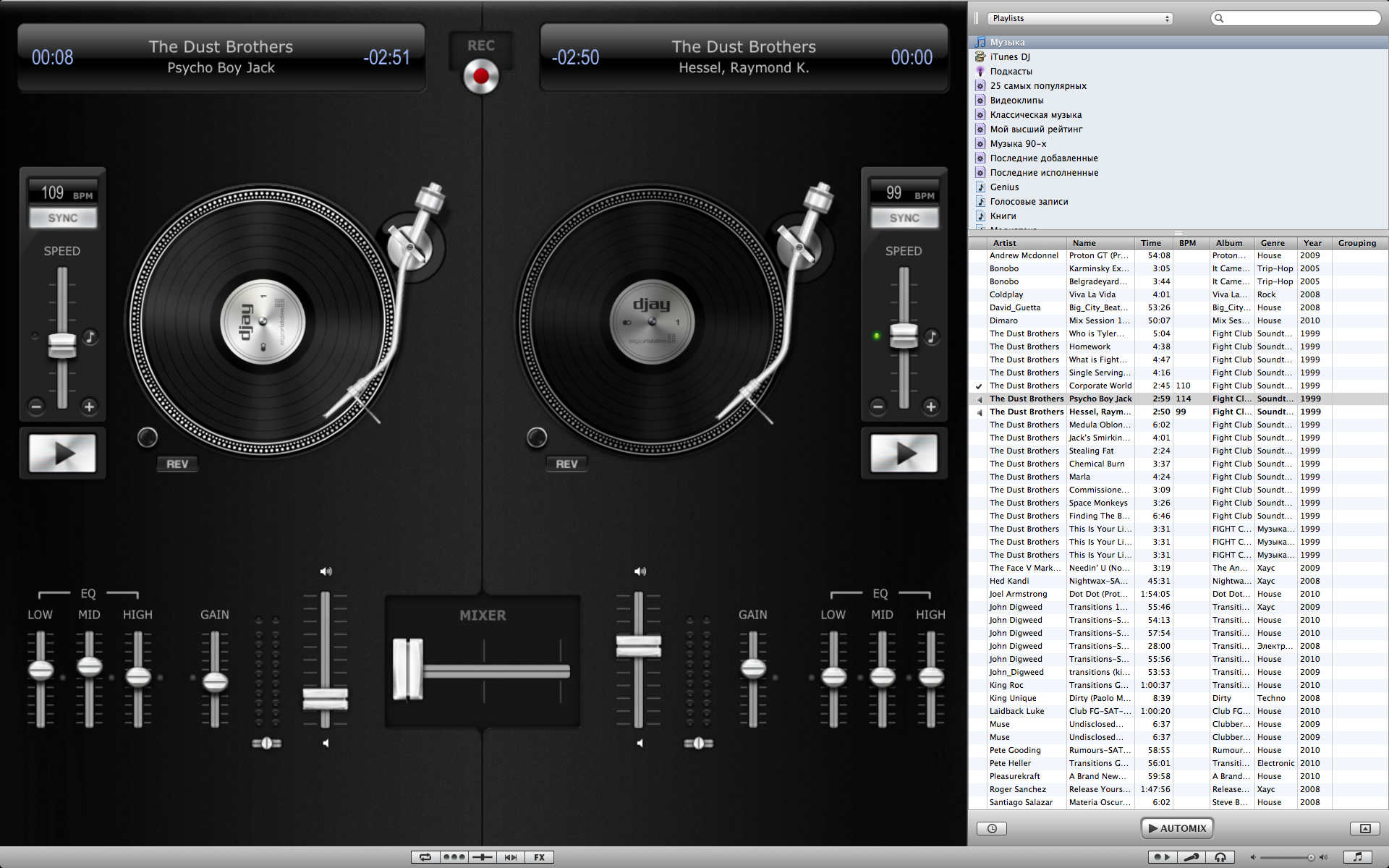Select the Подкасты playlist

[x=1178, y=72]
